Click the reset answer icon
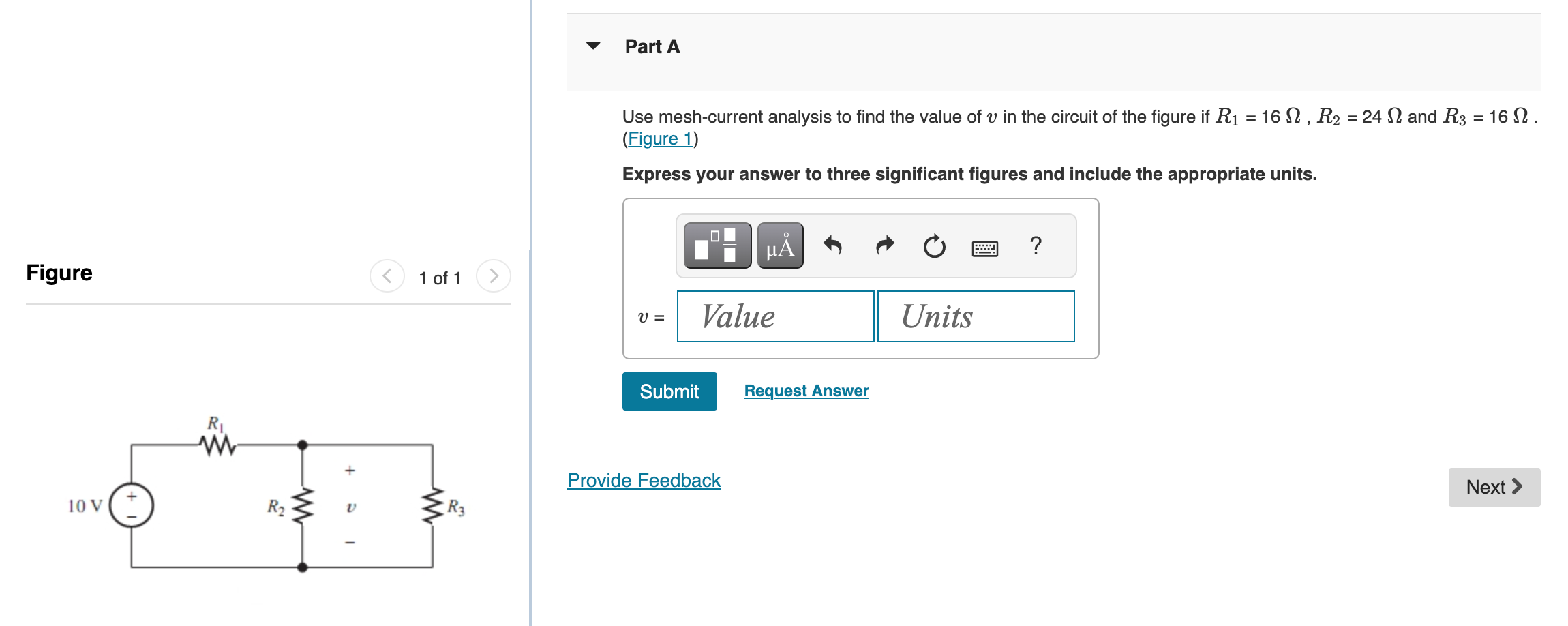The image size is (1568, 626). click(x=933, y=245)
